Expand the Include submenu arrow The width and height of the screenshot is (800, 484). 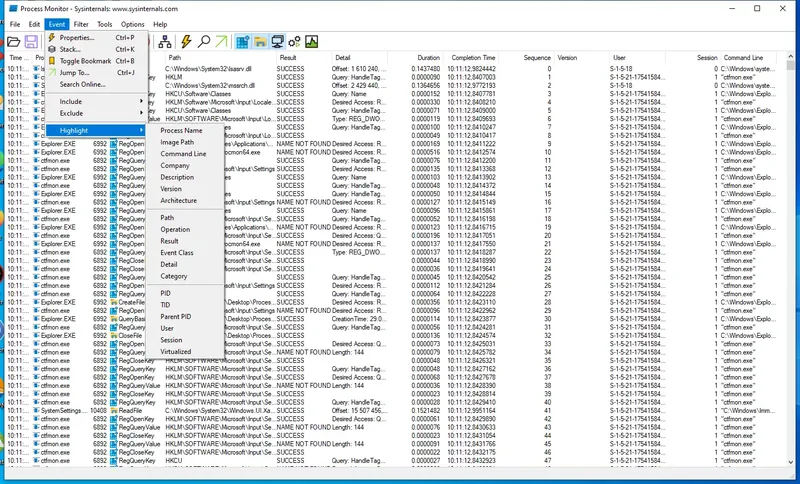tap(141, 101)
